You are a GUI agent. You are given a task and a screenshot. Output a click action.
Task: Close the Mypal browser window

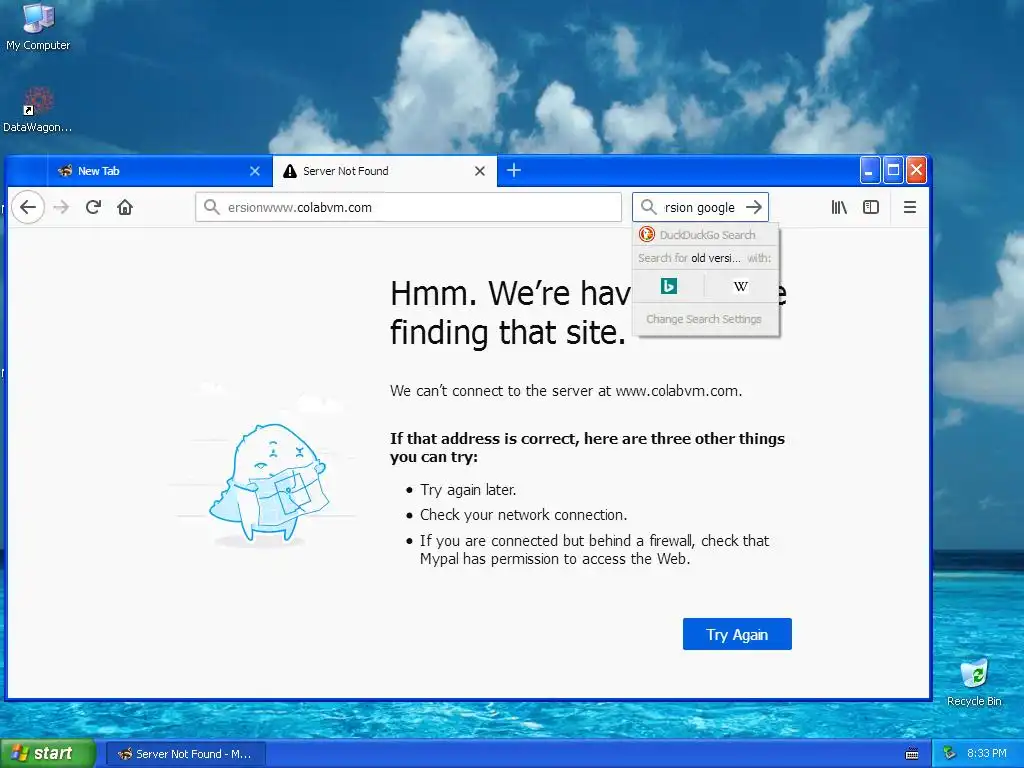click(916, 170)
